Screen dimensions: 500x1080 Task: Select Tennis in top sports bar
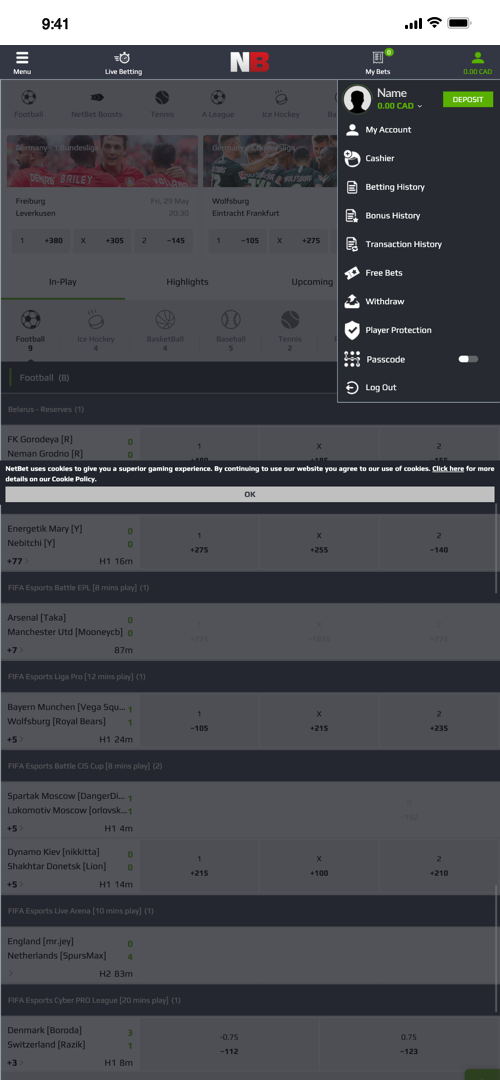162,104
